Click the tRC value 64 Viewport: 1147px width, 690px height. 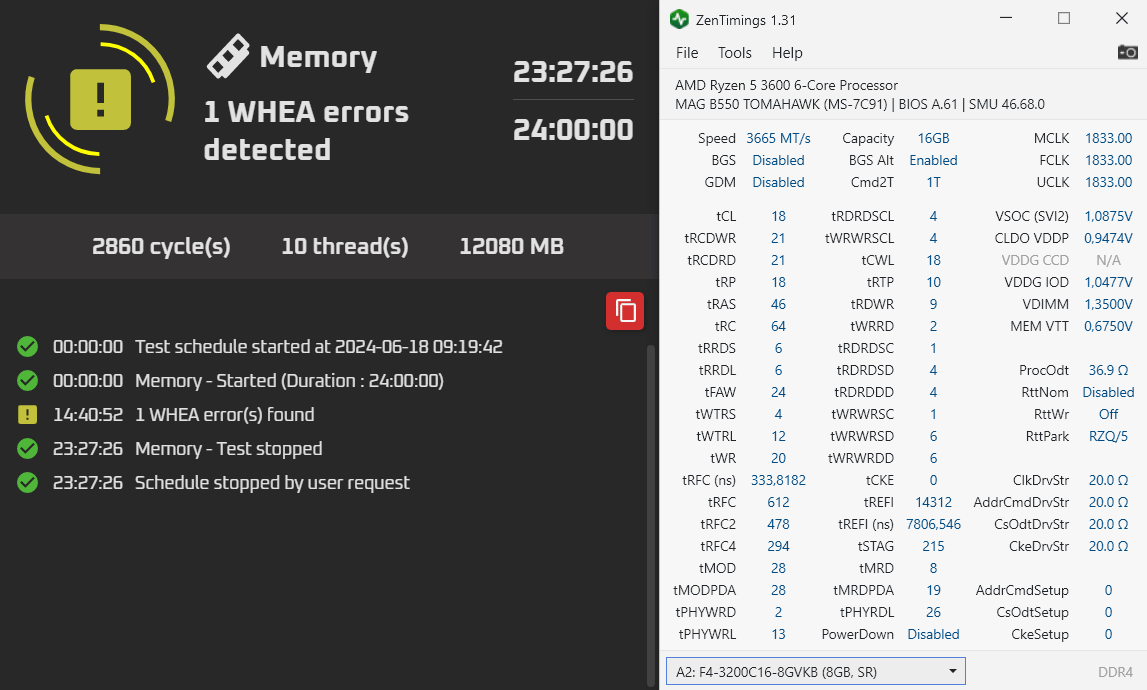click(778, 326)
